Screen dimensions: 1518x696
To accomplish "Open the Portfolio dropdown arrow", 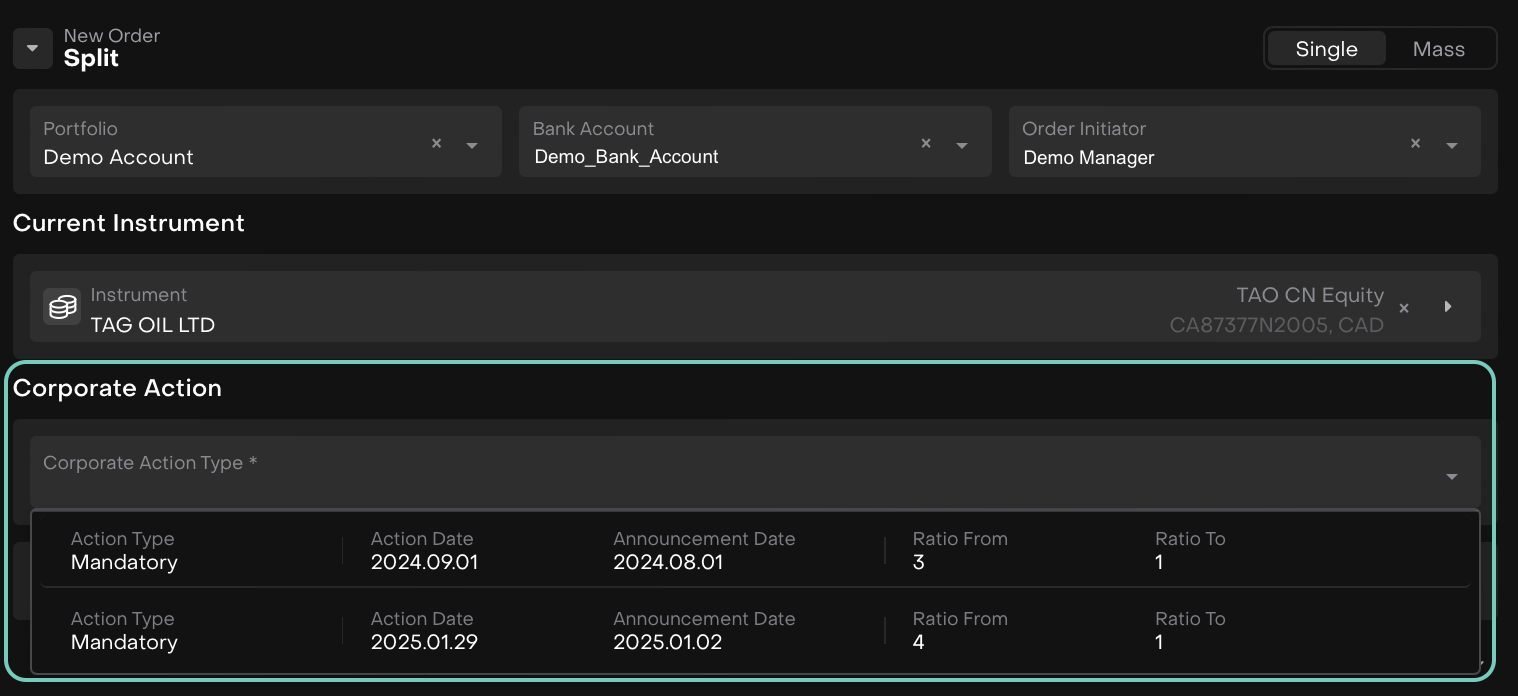I will tap(472, 145).
